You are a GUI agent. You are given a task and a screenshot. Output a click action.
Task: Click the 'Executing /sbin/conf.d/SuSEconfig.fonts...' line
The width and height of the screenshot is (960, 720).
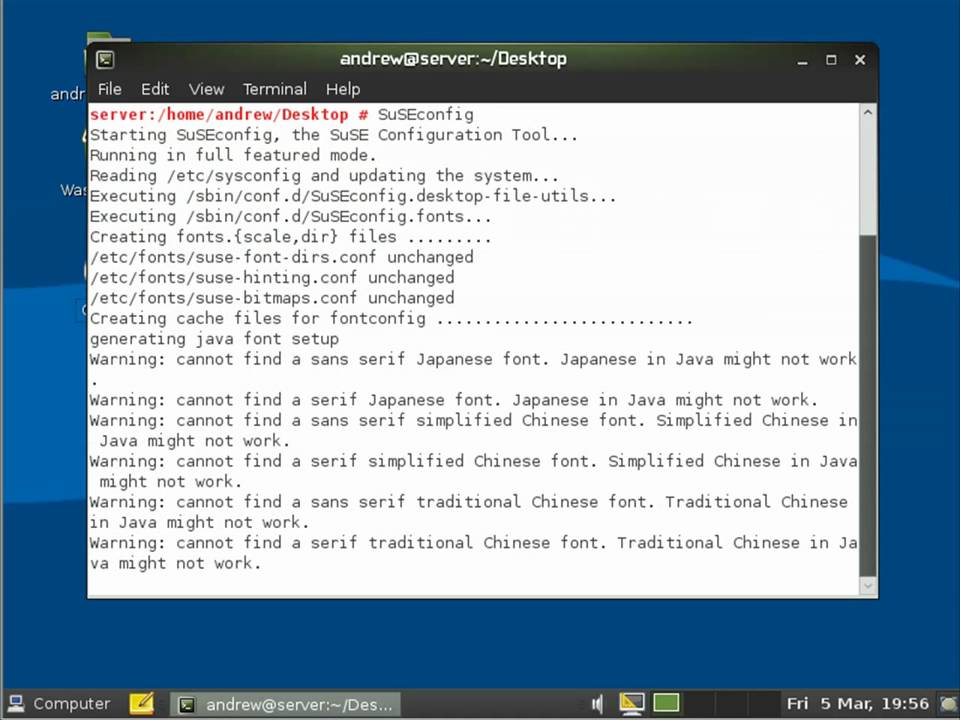[x=290, y=216]
